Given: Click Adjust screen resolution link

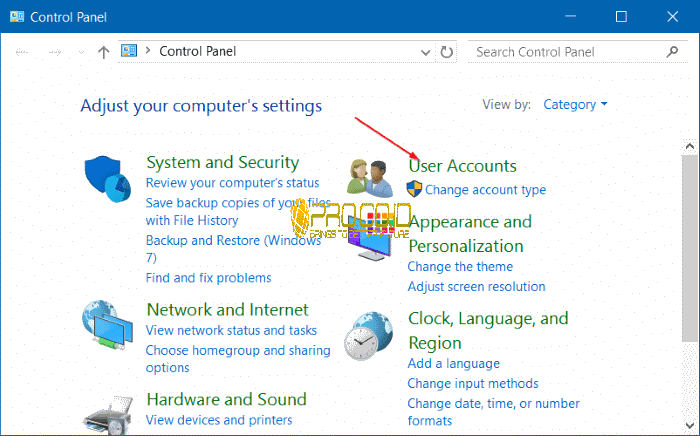Looking at the screenshot, I should tap(476, 287).
